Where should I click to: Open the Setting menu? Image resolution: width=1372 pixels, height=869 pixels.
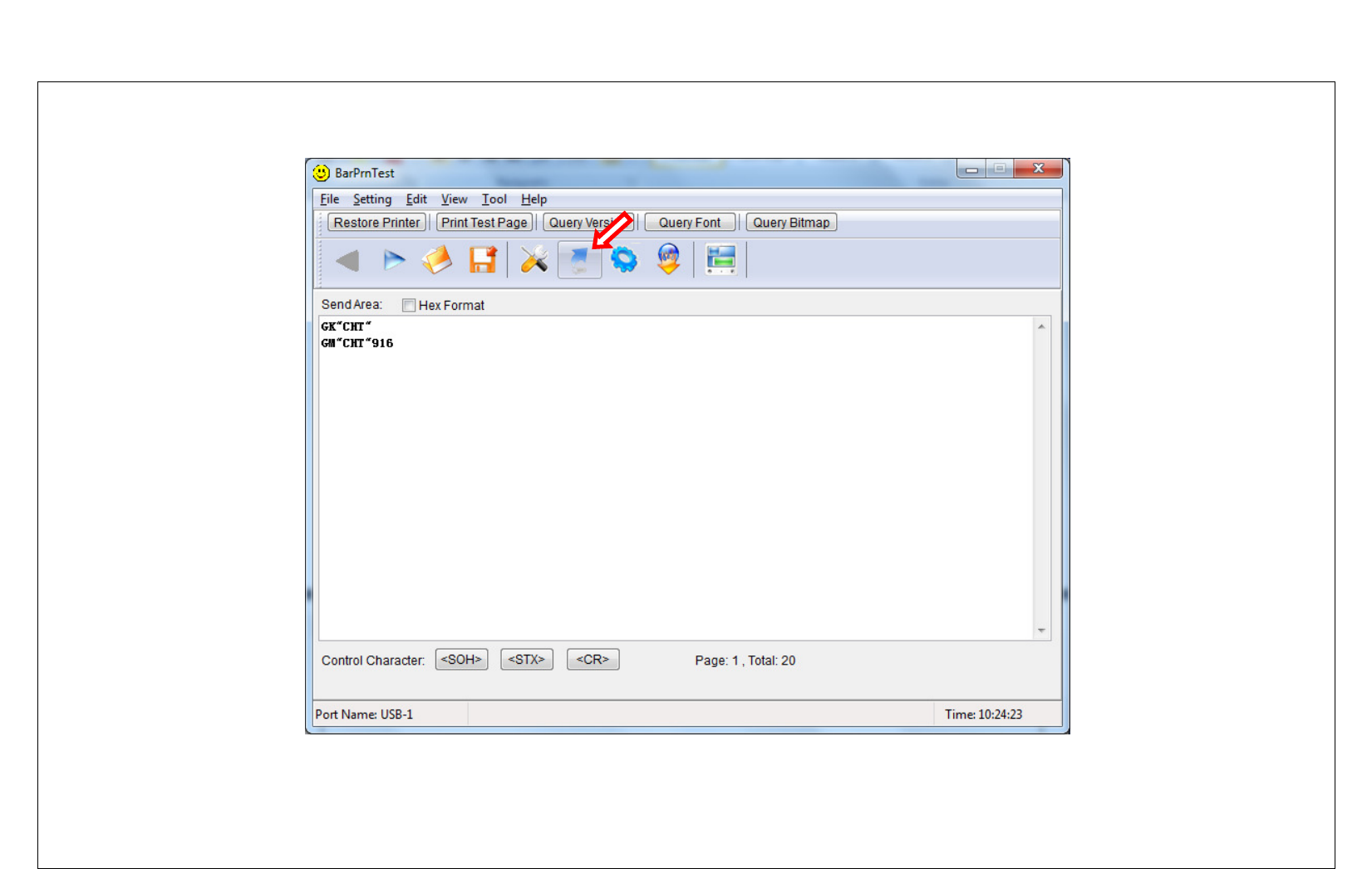(372, 199)
